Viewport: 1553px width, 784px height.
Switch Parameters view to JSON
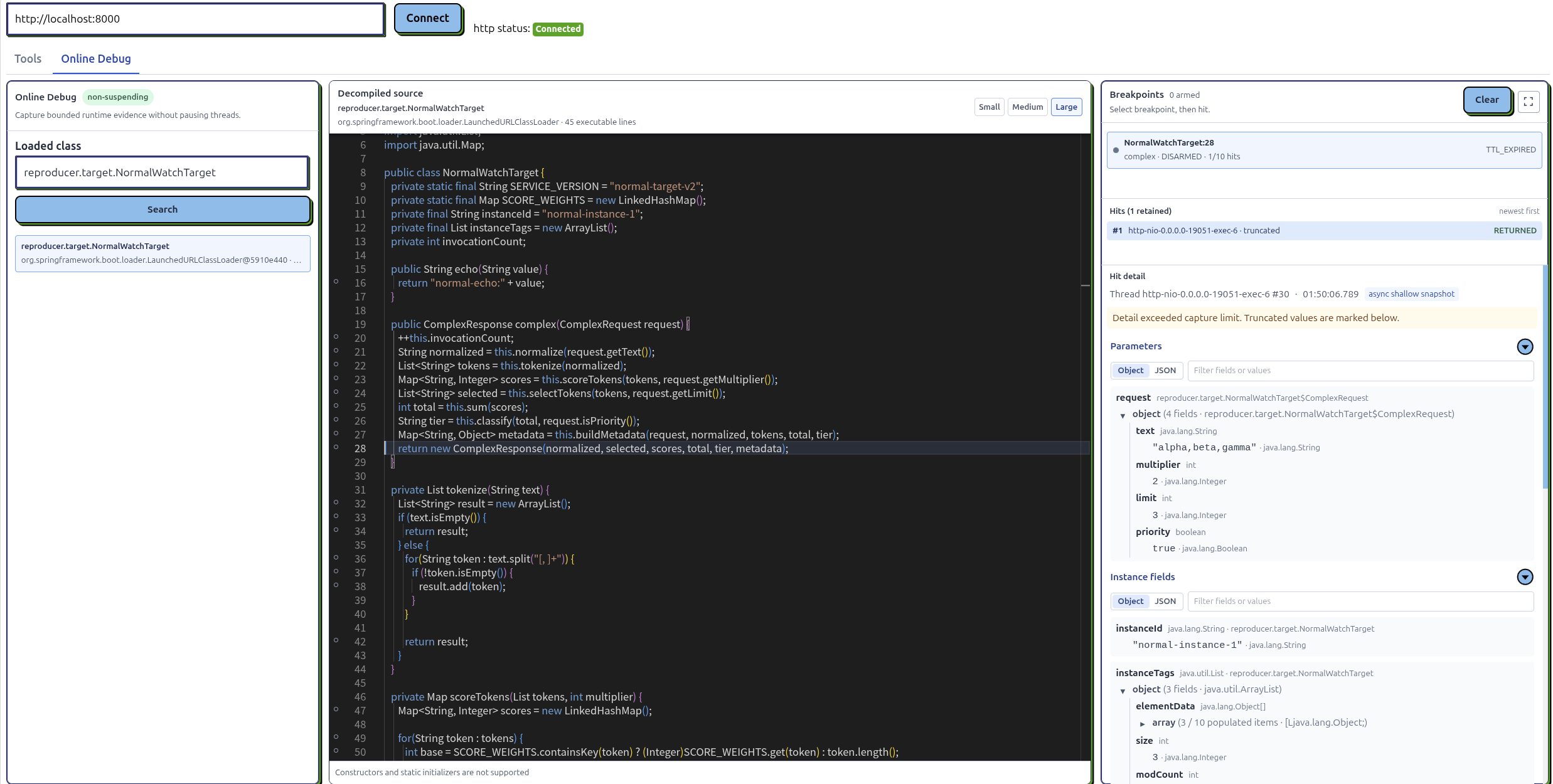click(x=1165, y=371)
